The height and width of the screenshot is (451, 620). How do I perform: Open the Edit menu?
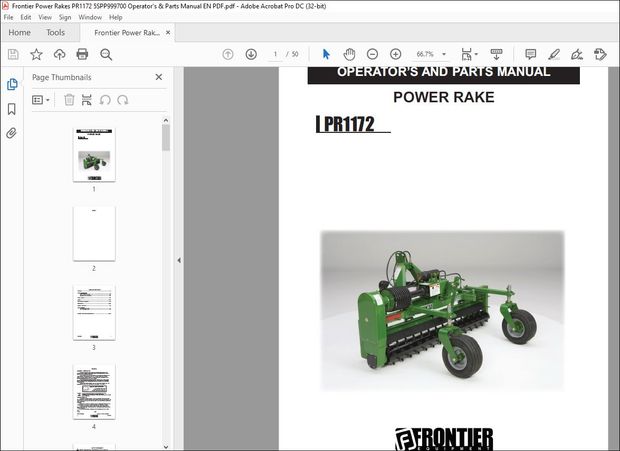pos(26,17)
